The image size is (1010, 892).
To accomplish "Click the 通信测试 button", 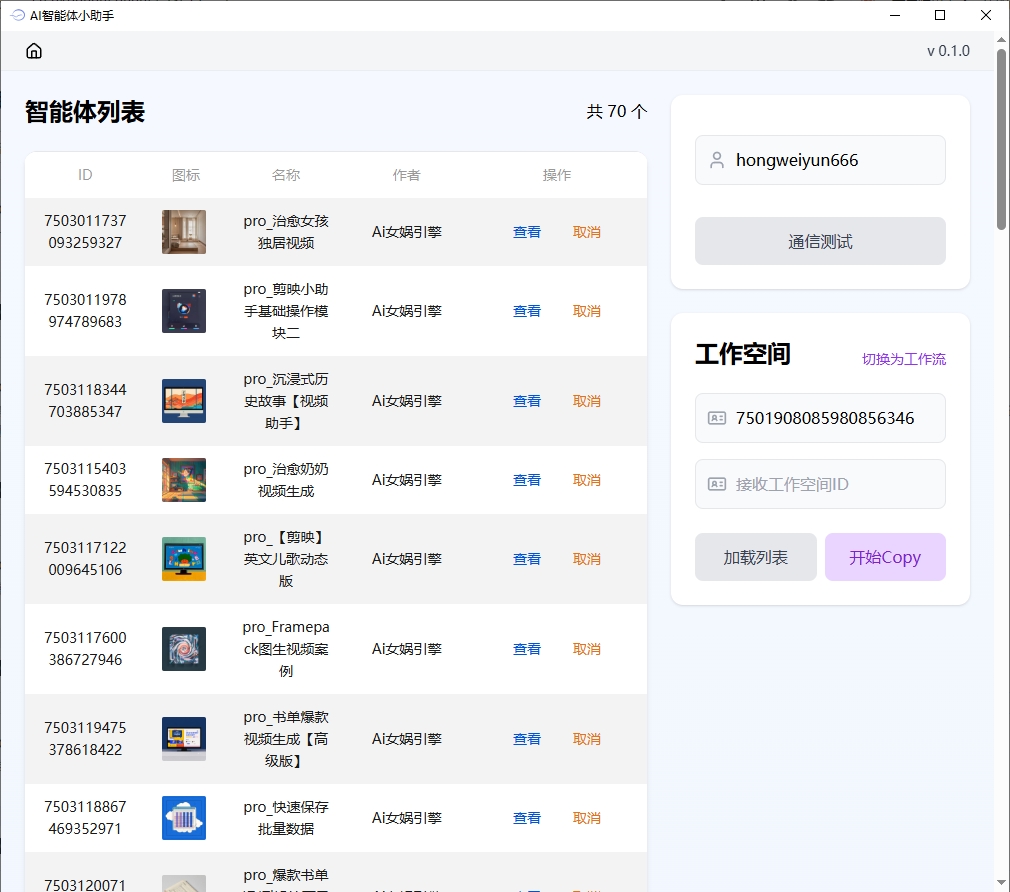I will [x=820, y=241].
